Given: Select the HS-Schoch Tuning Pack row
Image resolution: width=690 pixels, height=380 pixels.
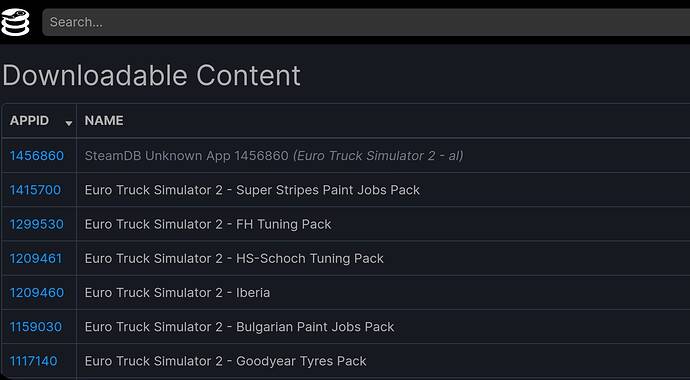Looking at the screenshot, I should pyautogui.click(x=345, y=258).
